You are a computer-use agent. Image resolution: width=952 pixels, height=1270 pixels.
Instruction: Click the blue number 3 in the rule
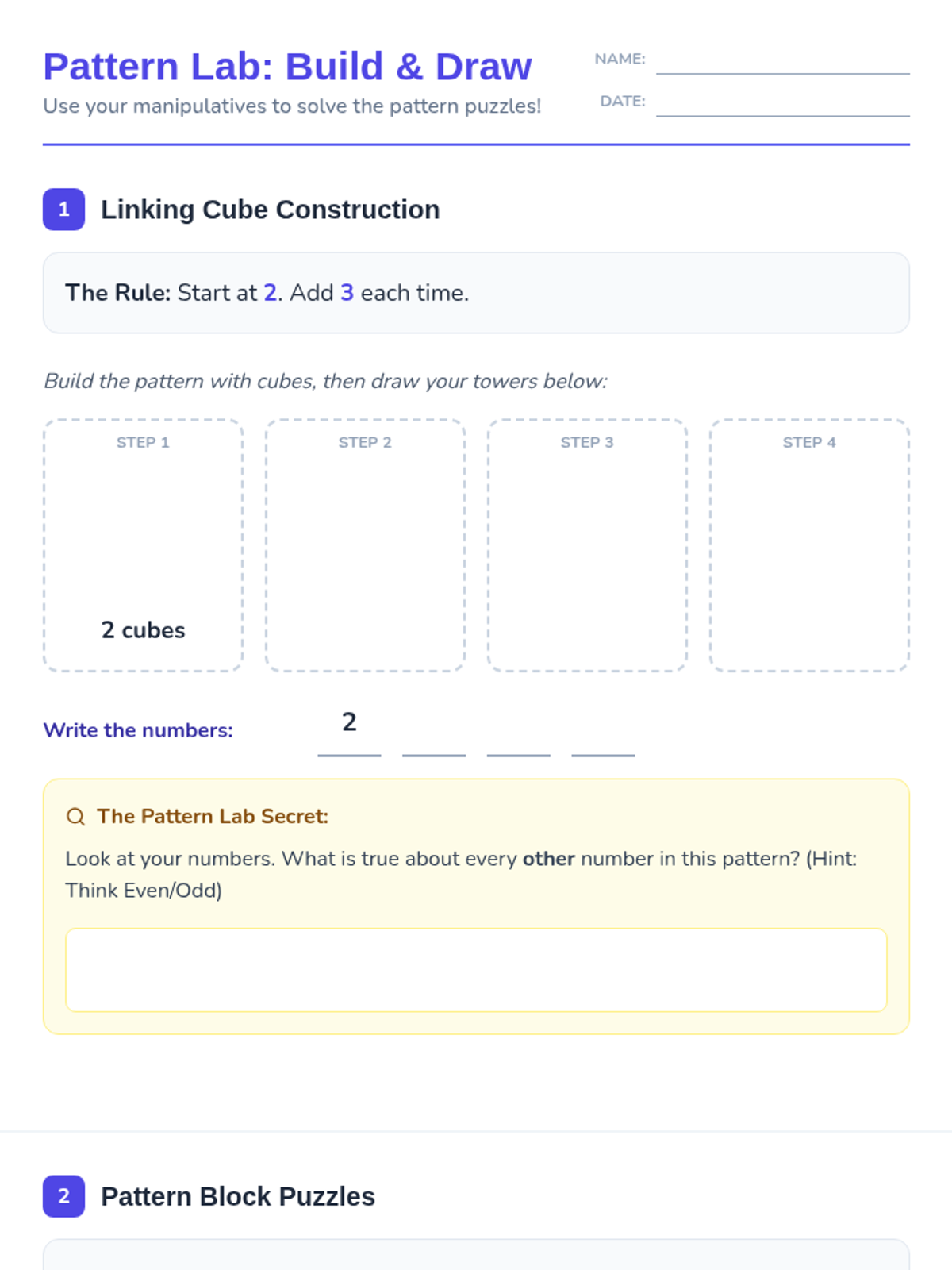click(x=347, y=293)
